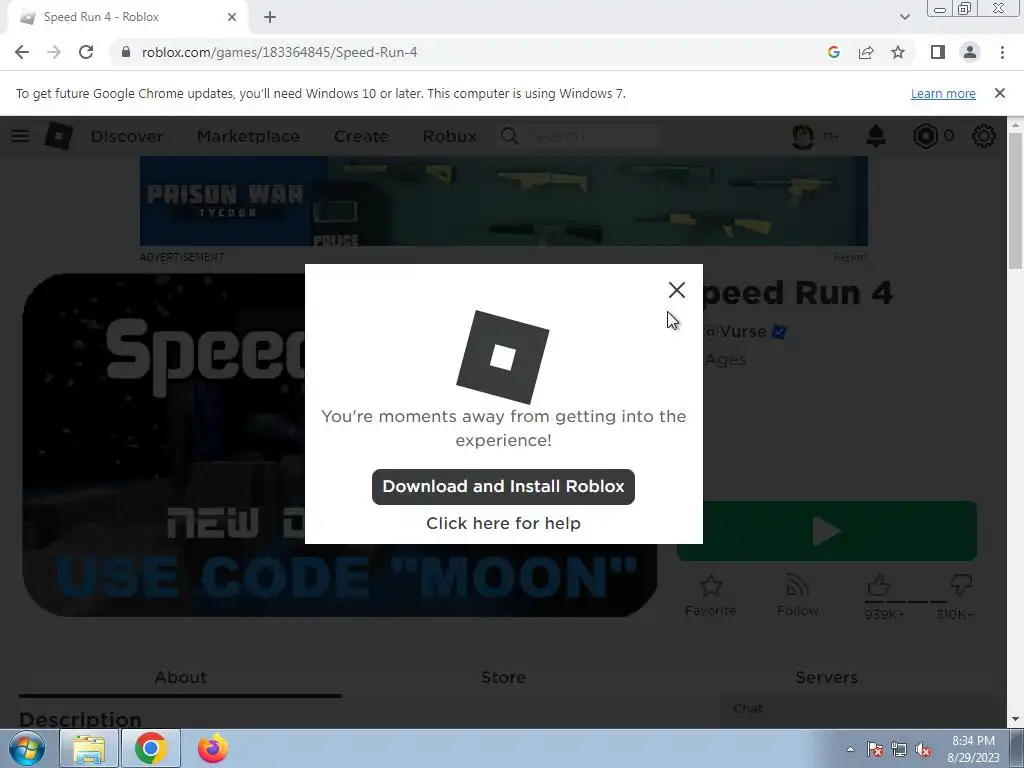Open the @Vurse creator profile
Viewport: 1024px width, 768px height.
point(735,332)
